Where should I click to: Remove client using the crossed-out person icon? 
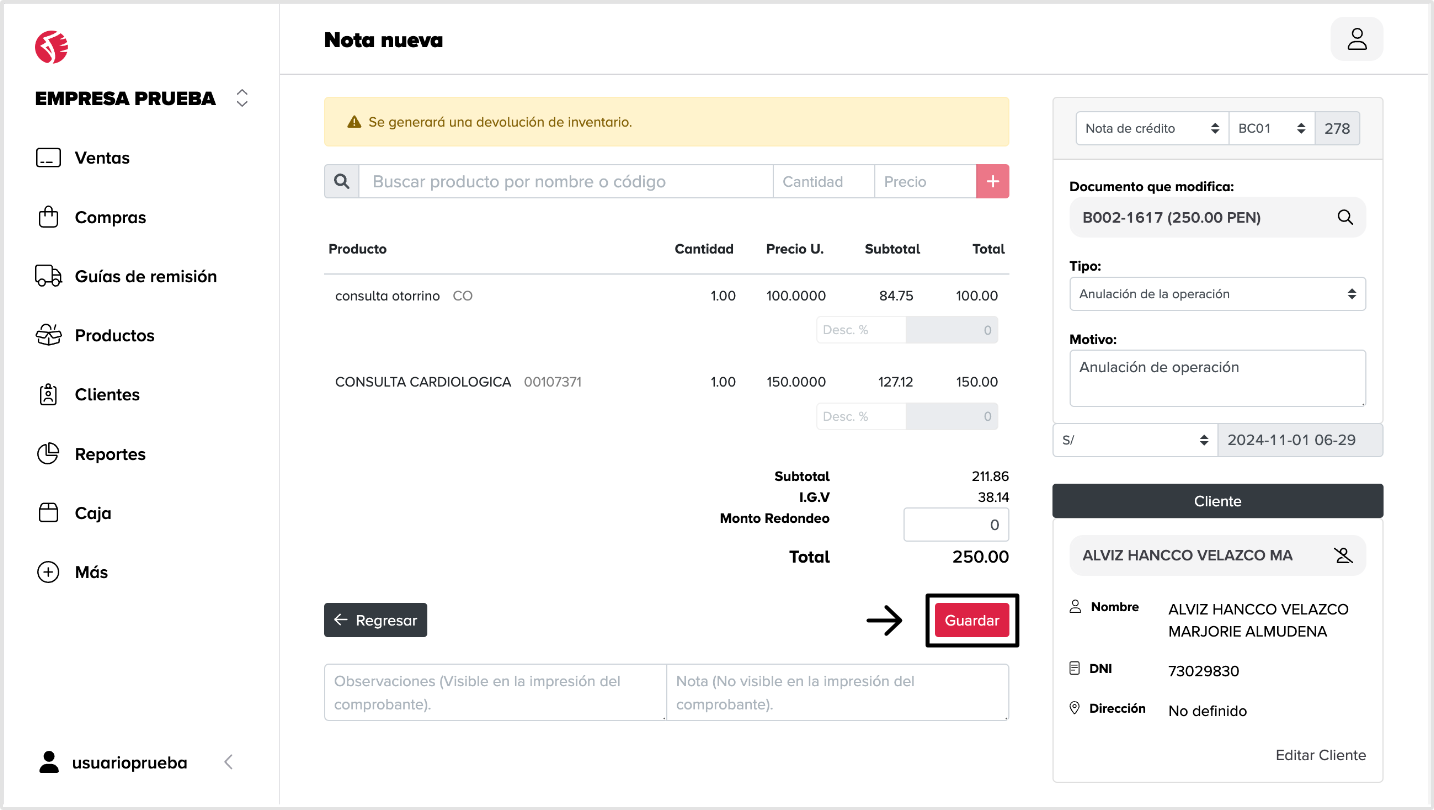(1343, 555)
